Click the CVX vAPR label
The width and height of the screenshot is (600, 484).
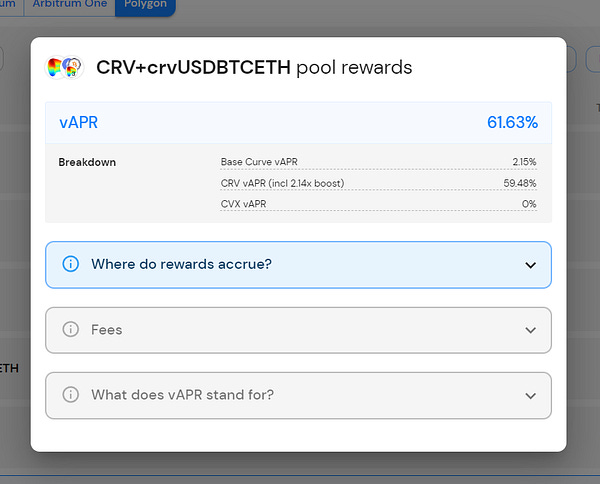(243, 204)
